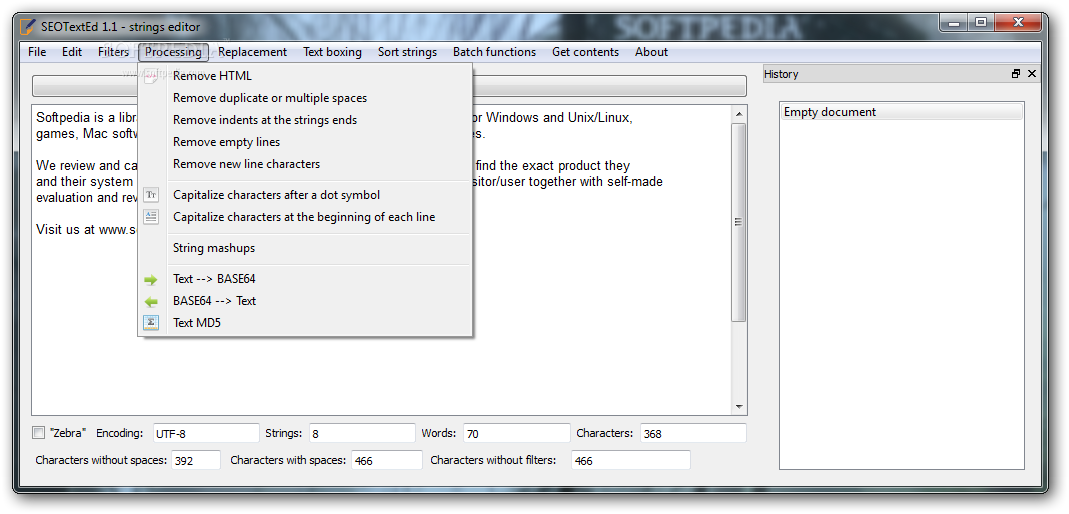The height and width of the screenshot is (514, 1069).
Task: Click the green left-arrow BASE64 to Text icon
Action: click(151, 301)
